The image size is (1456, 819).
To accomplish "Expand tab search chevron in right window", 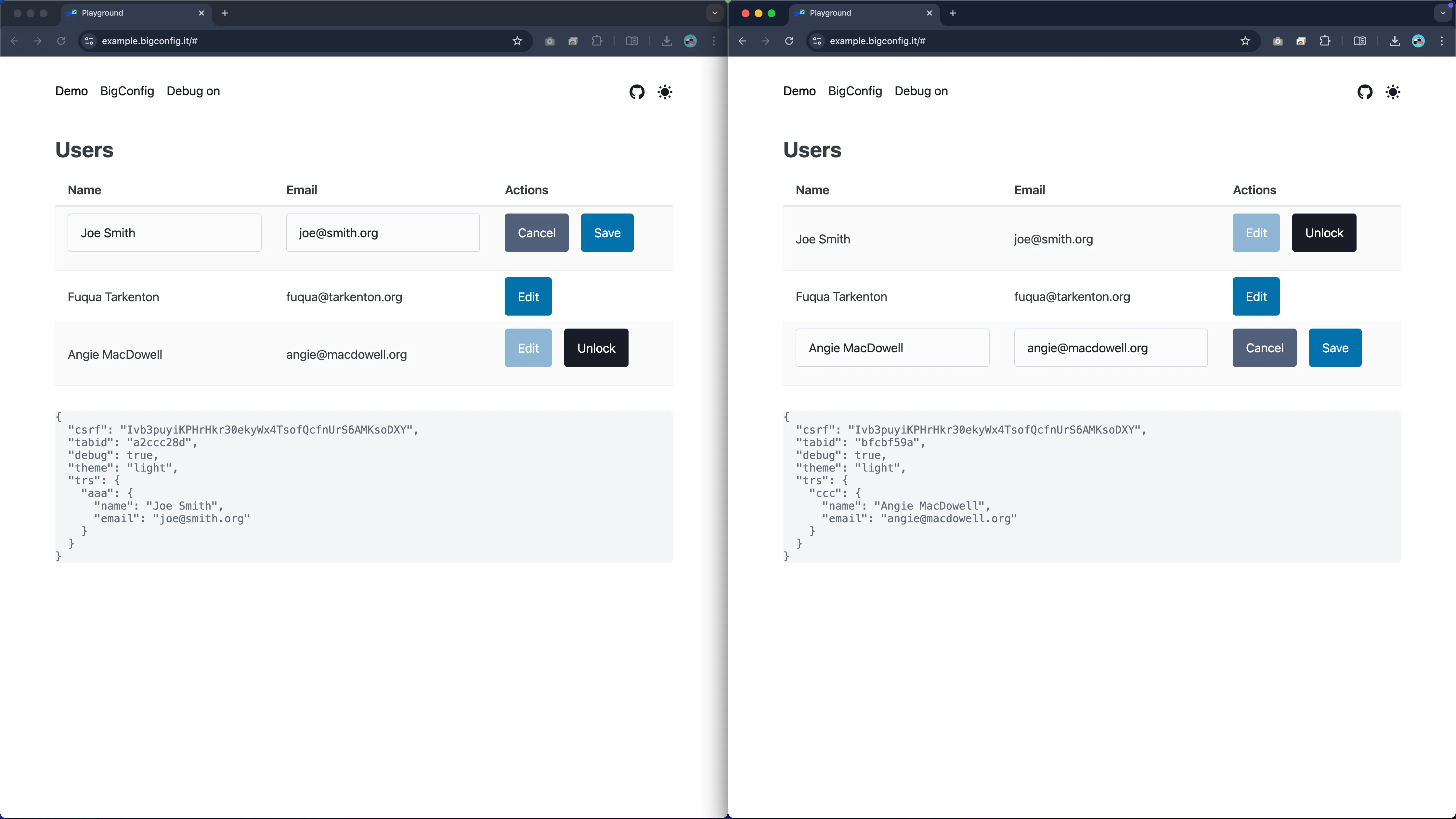I will (1442, 13).
